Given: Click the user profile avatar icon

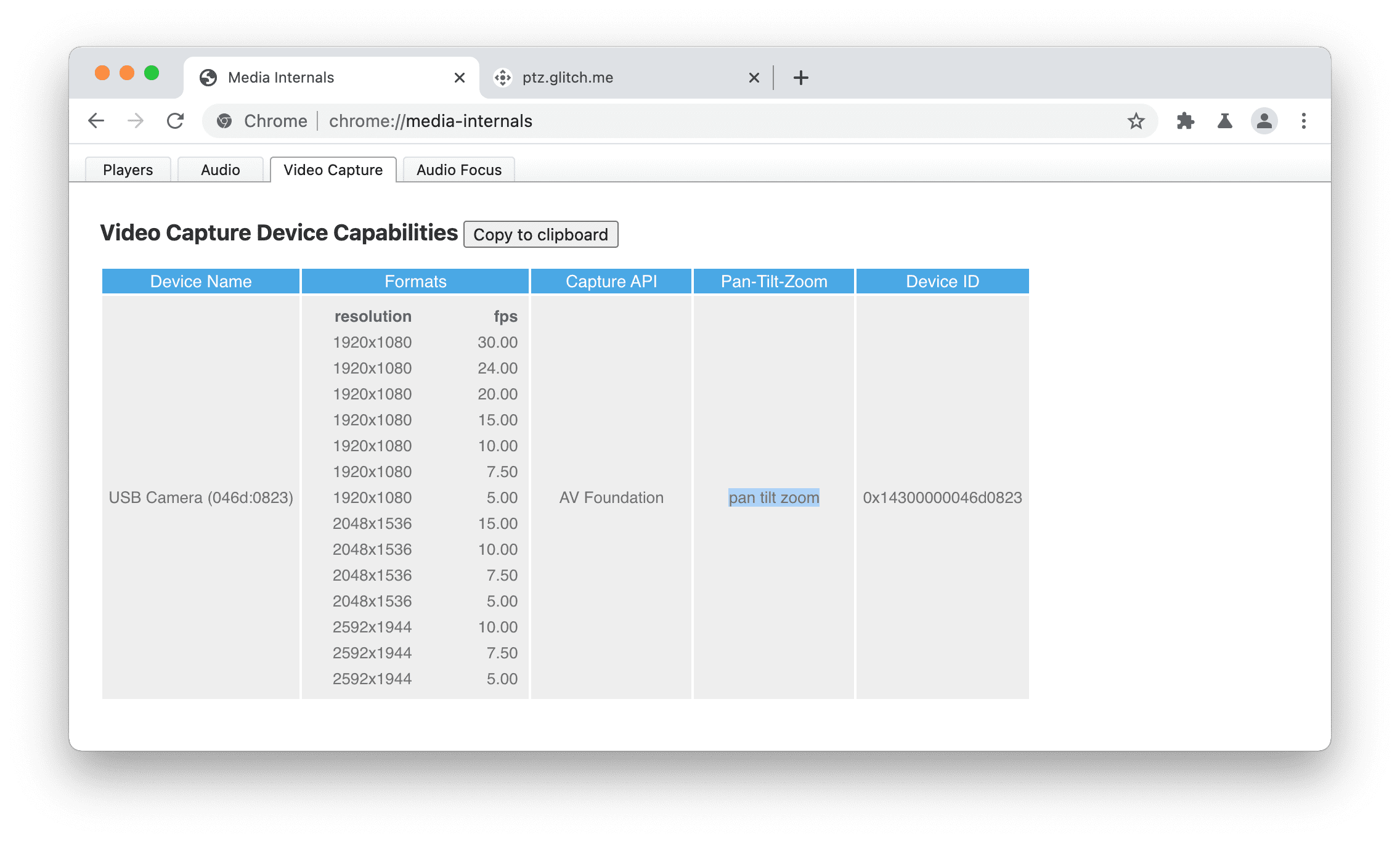Looking at the screenshot, I should [1263, 120].
